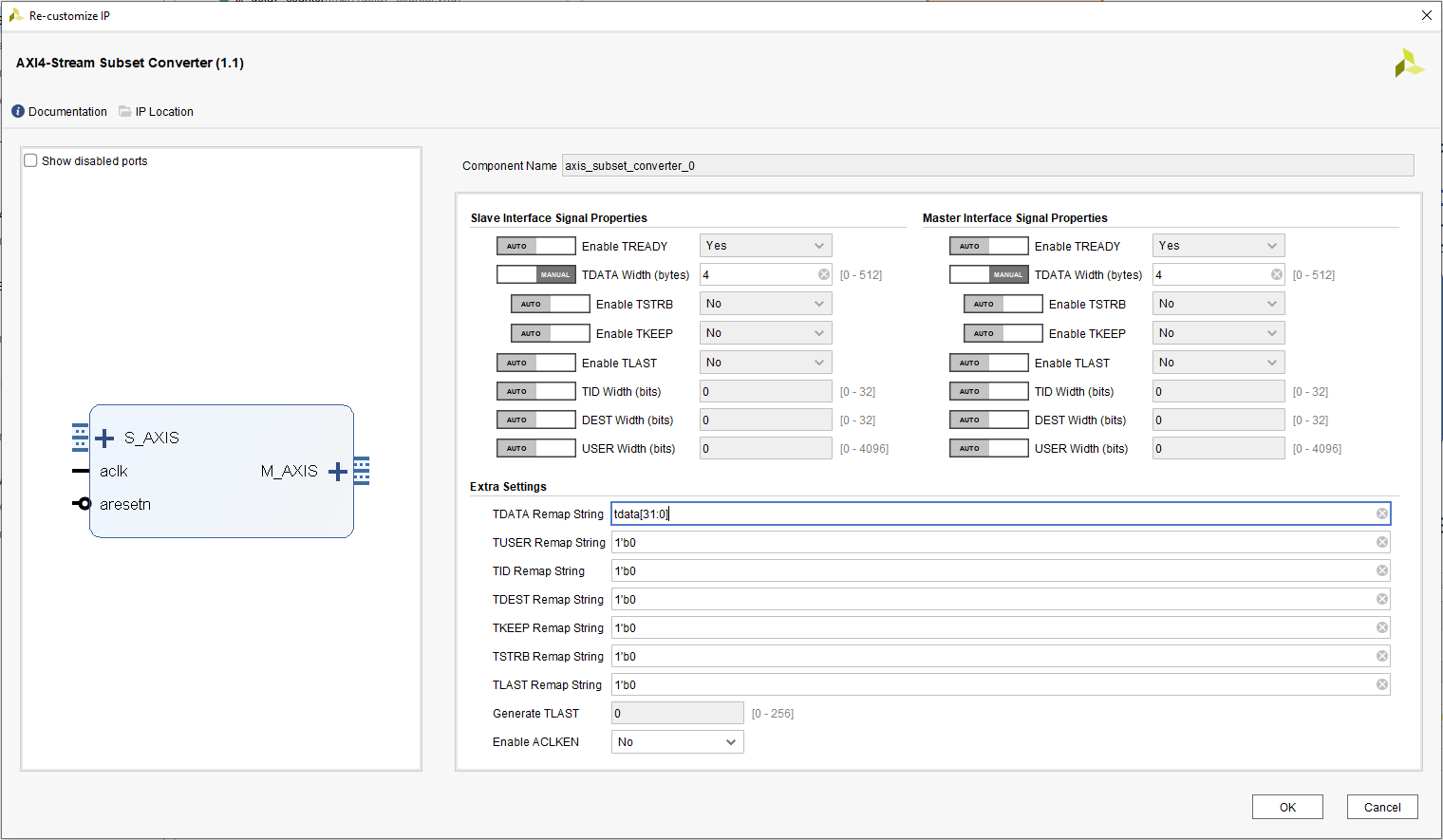Expand the S_AXIS interface with its plus sign
The height and width of the screenshot is (840, 1443).
click(x=103, y=438)
